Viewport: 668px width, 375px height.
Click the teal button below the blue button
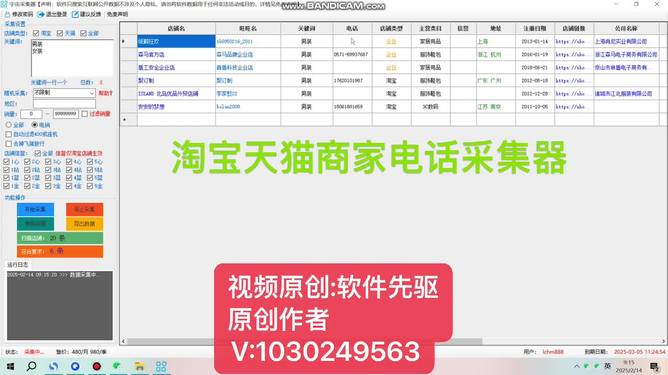coord(35,224)
